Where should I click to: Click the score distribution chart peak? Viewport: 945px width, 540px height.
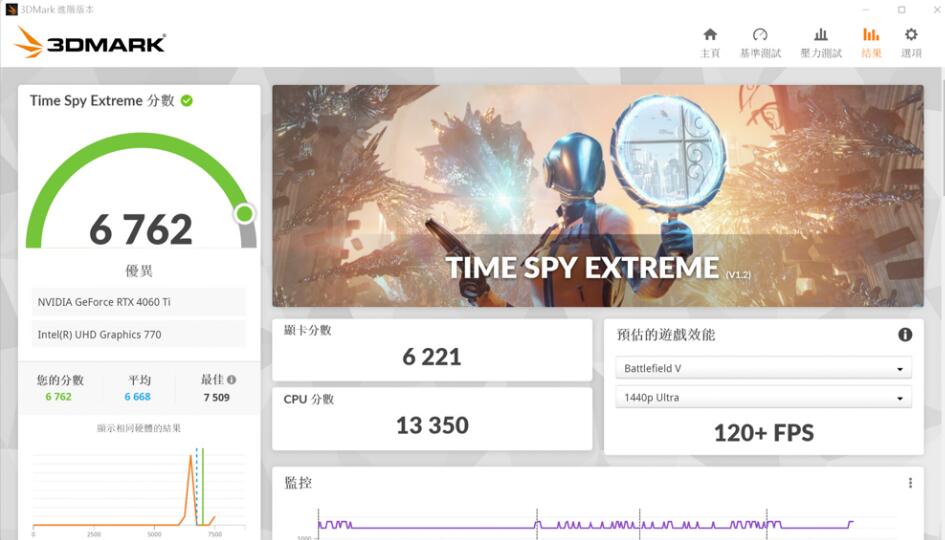190,460
